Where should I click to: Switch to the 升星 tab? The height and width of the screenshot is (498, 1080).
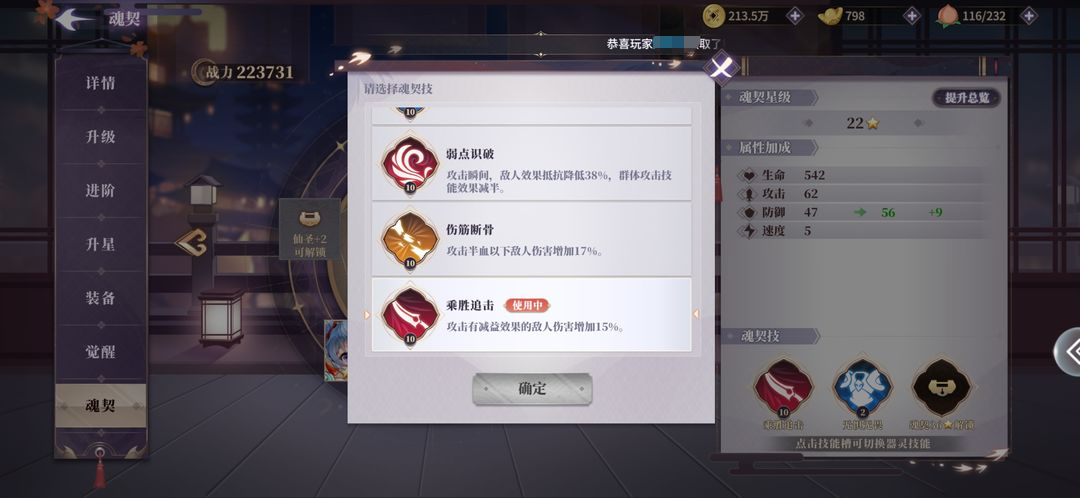(x=101, y=245)
